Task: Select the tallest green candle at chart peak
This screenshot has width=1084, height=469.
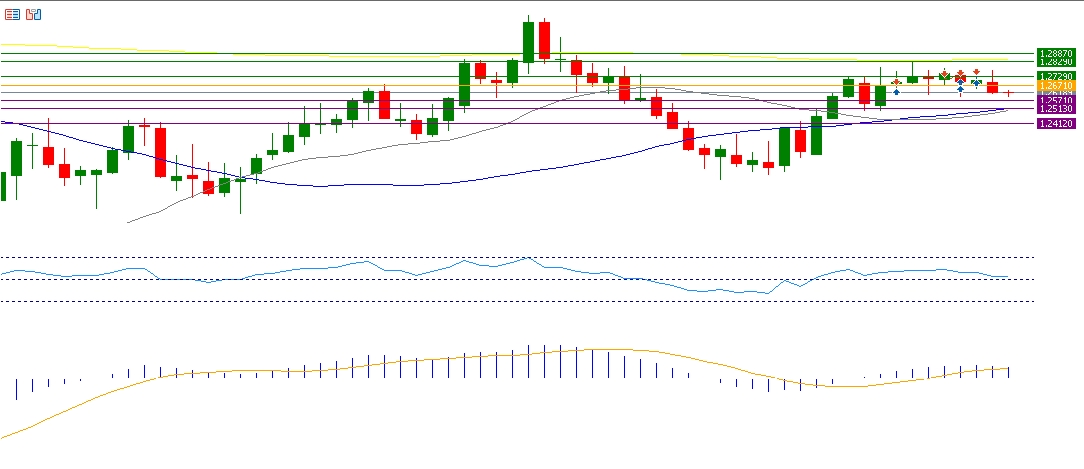Action: coord(528,42)
